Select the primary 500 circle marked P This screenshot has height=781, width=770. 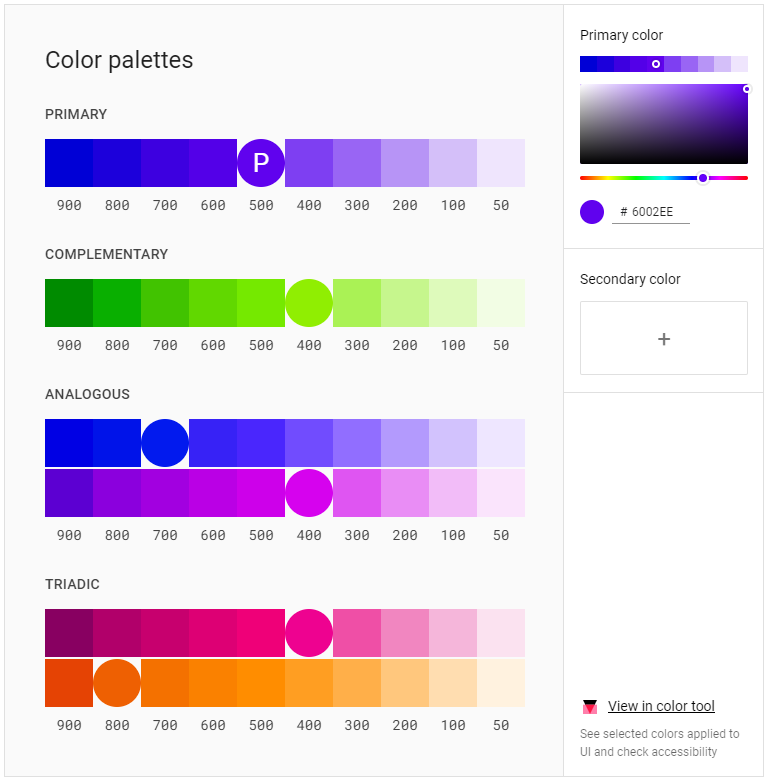pos(261,163)
